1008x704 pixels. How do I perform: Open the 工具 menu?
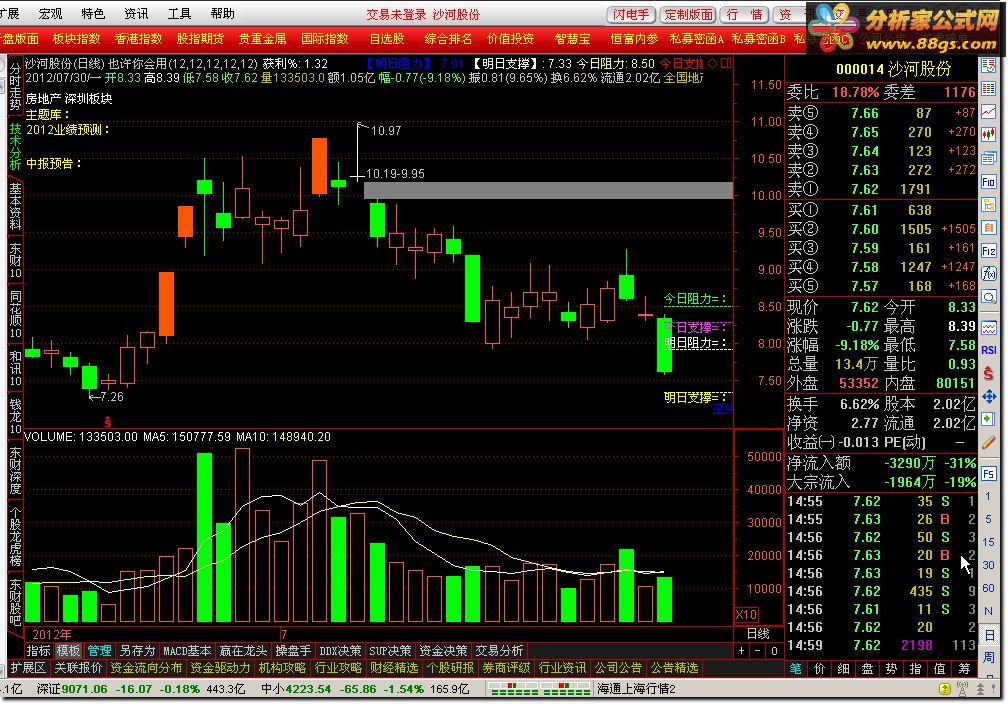point(179,14)
